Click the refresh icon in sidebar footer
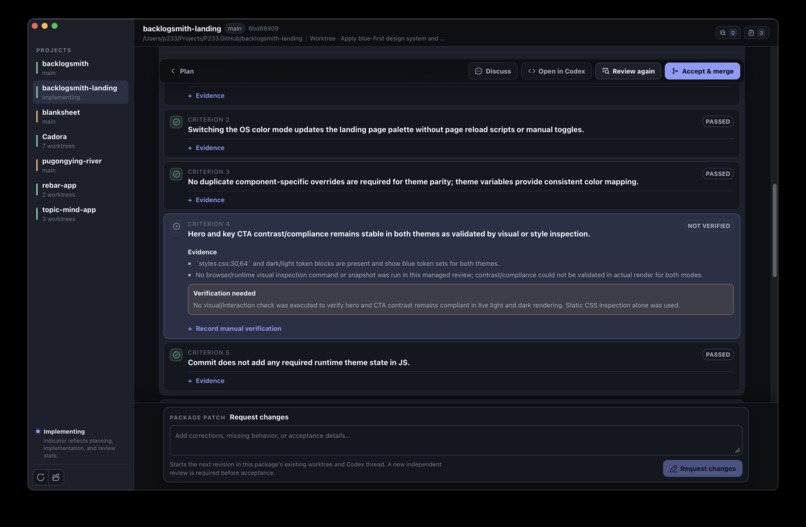 pyautogui.click(x=41, y=477)
